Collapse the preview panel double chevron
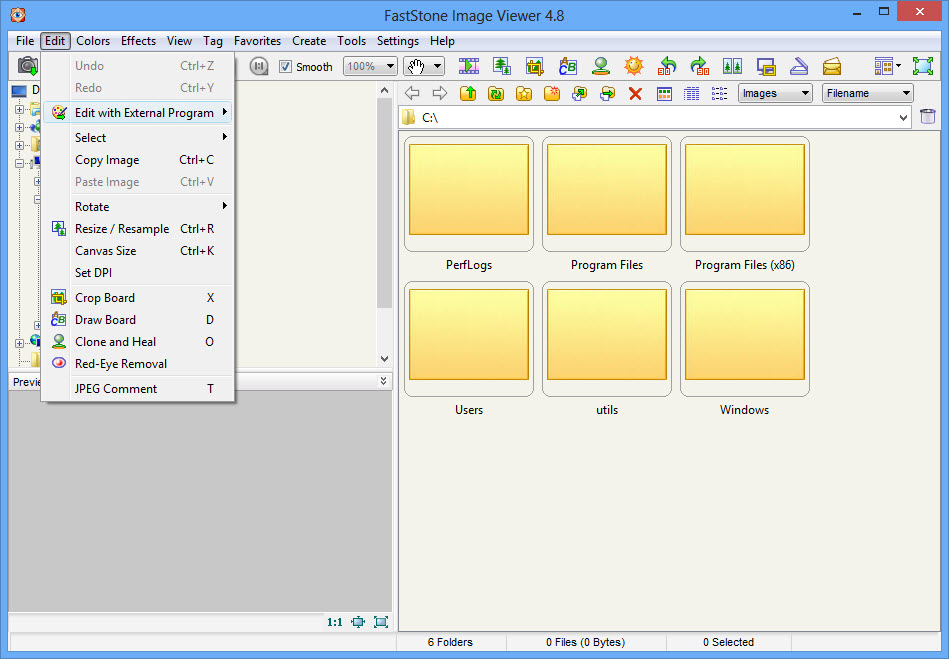The image size is (949, 659). click(383, 381)
